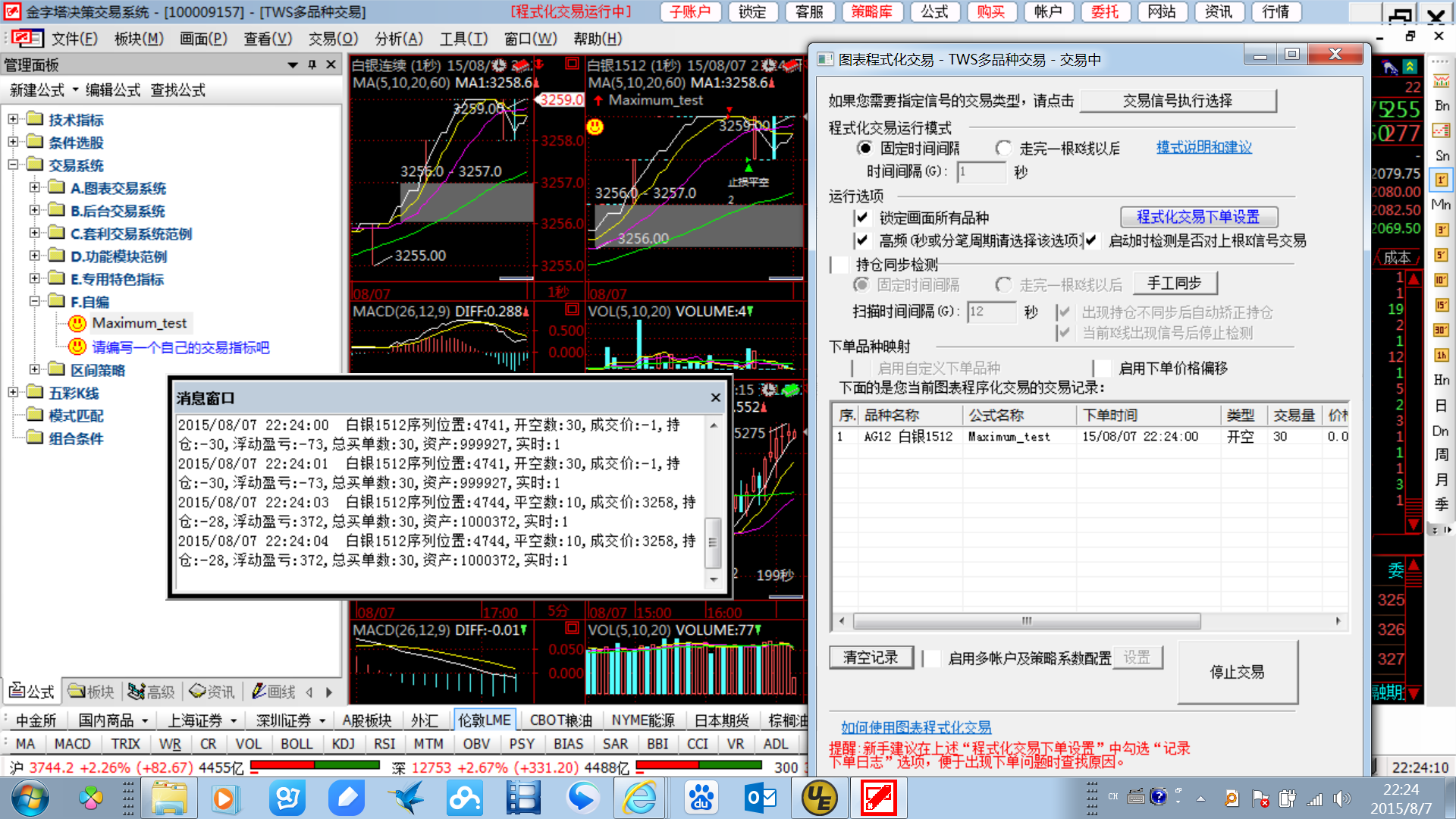Close the 消息窗口 message window
Screen dimensions: 1456x819
click(715, 397)
